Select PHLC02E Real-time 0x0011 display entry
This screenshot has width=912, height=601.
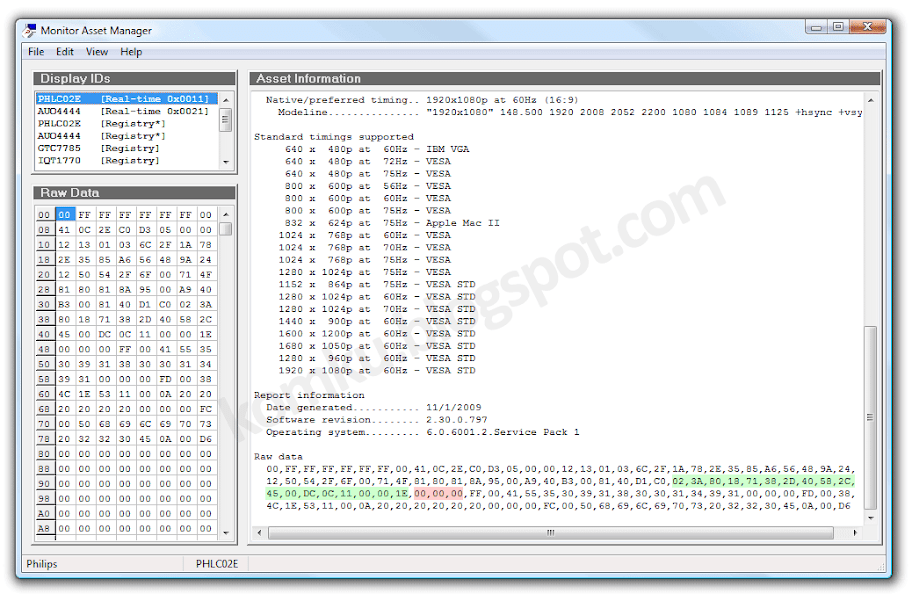[126, 99]
